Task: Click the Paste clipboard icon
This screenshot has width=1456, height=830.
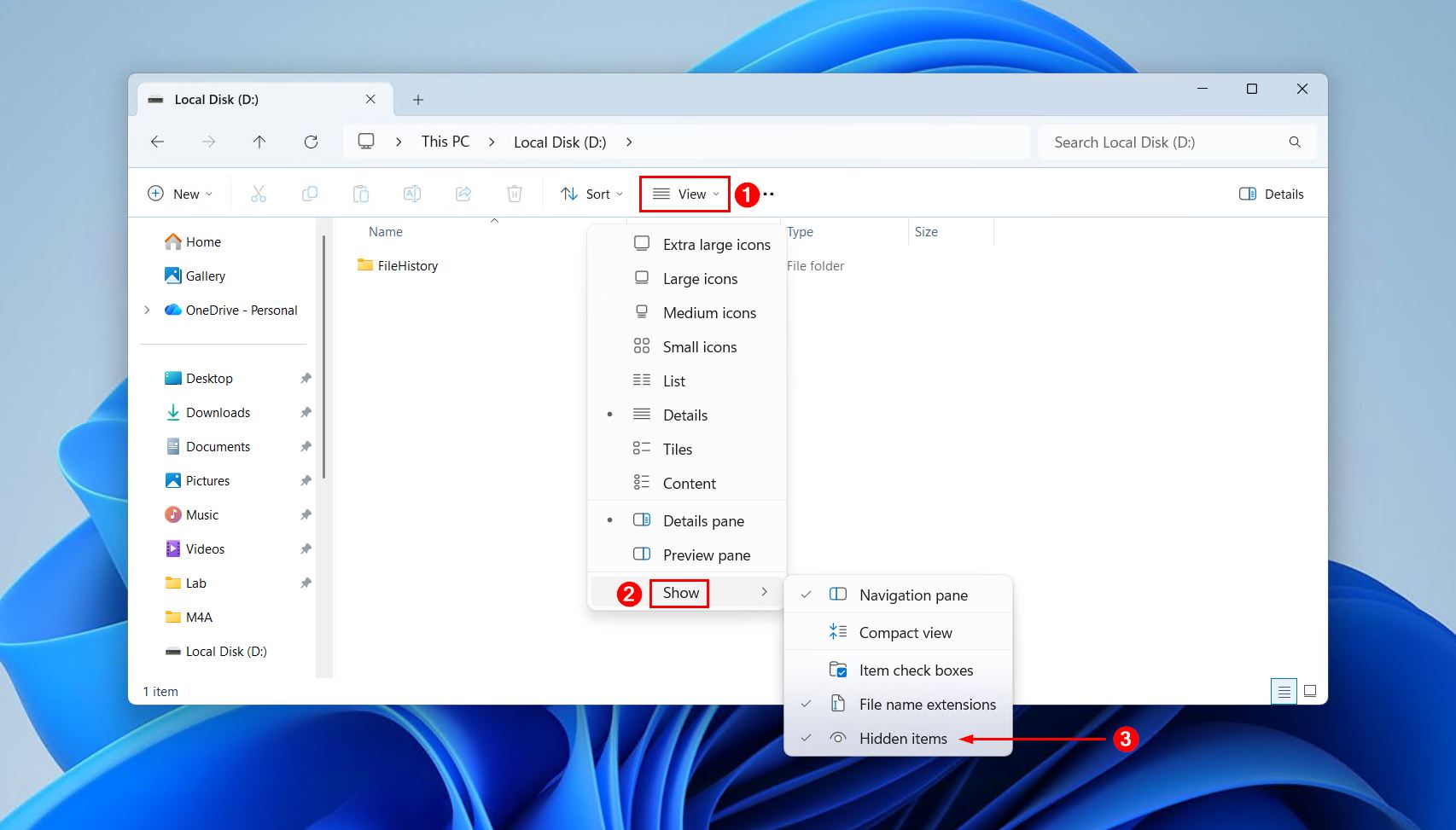Action: 361,194
